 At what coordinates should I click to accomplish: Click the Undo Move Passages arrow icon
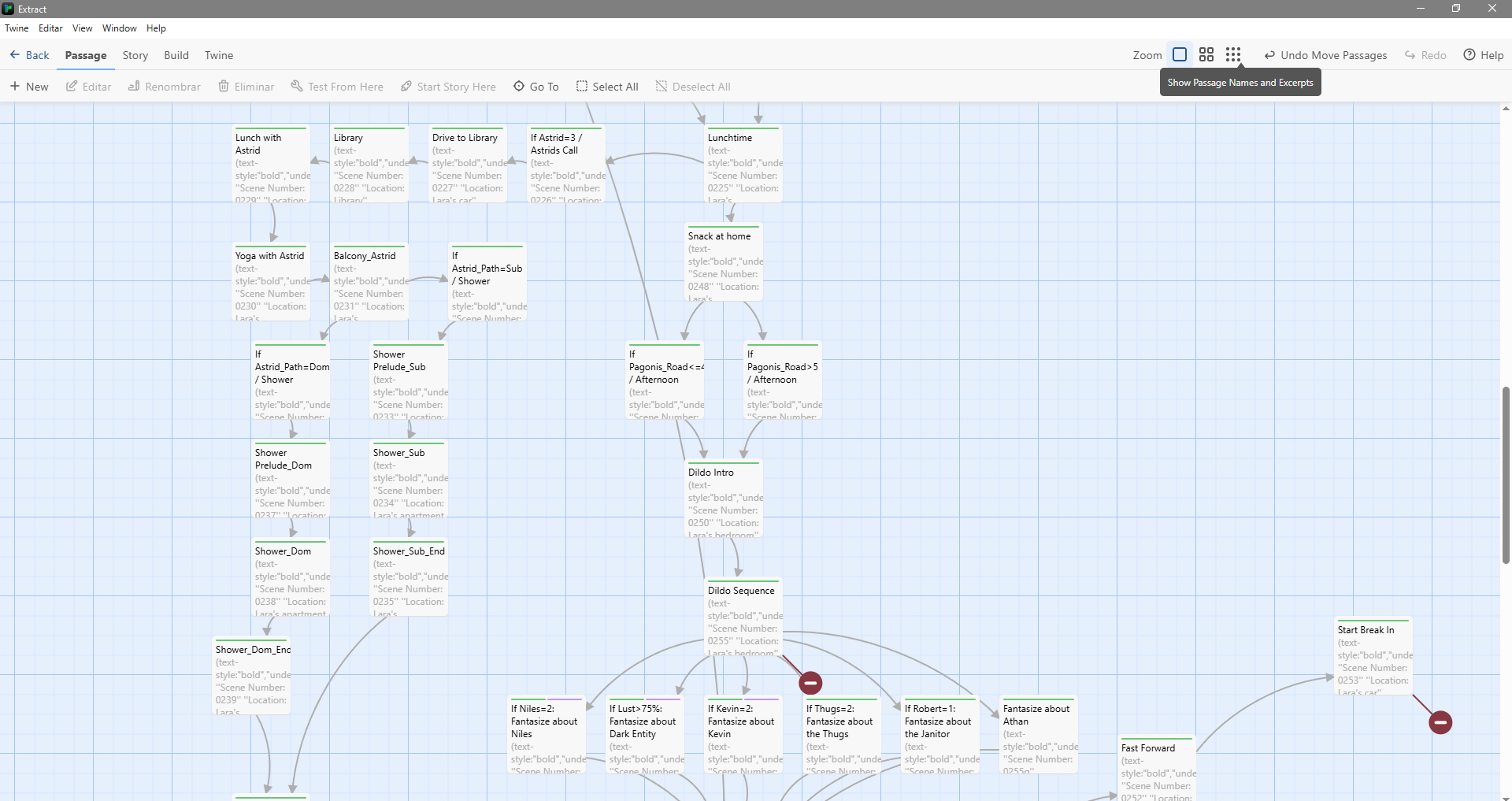tap(1269, 55)
